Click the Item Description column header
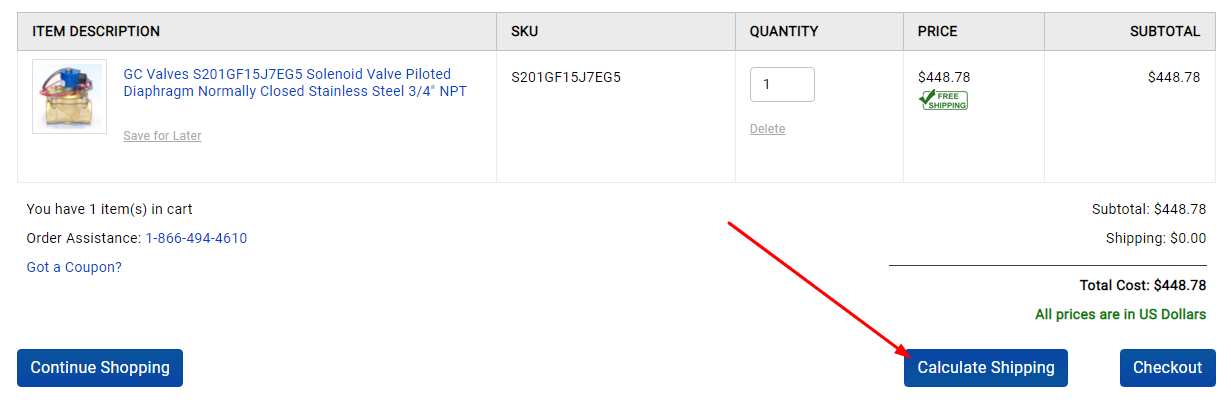This screenshot has height=415, width=1231. tap(96, 31)
